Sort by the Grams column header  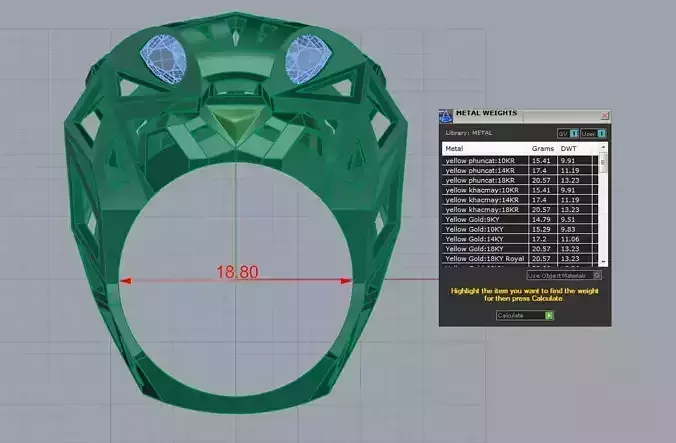tap(543, 148)
